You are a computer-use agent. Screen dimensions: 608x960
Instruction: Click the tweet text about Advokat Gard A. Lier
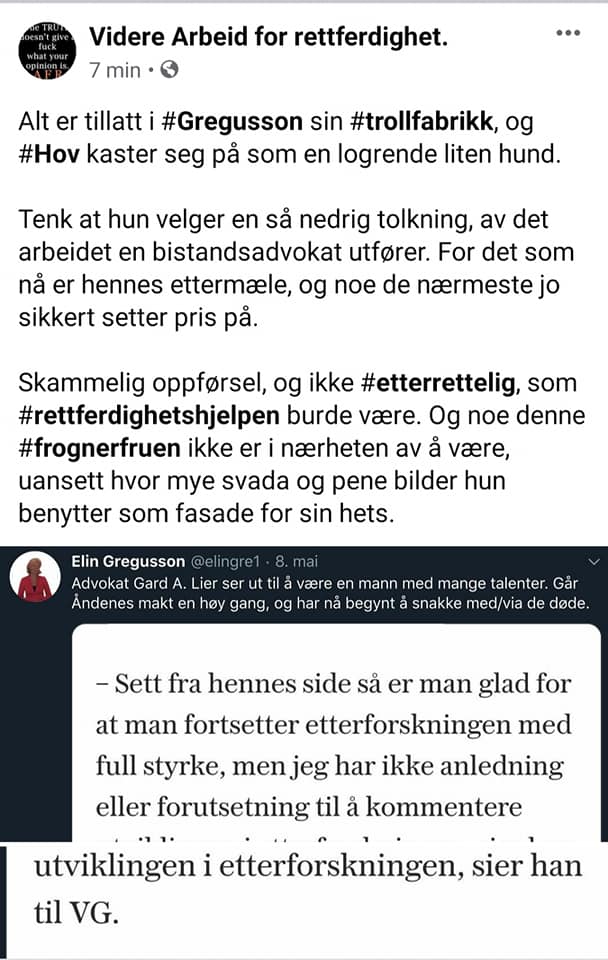click(x=331, y=593)
